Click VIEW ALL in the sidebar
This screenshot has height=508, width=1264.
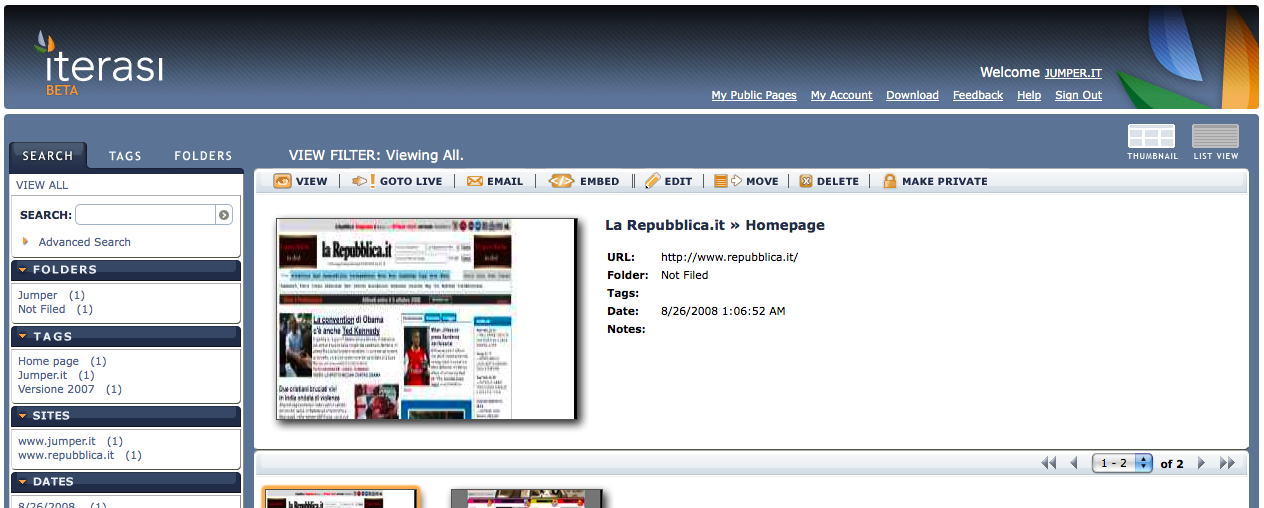tap(42, 185)
